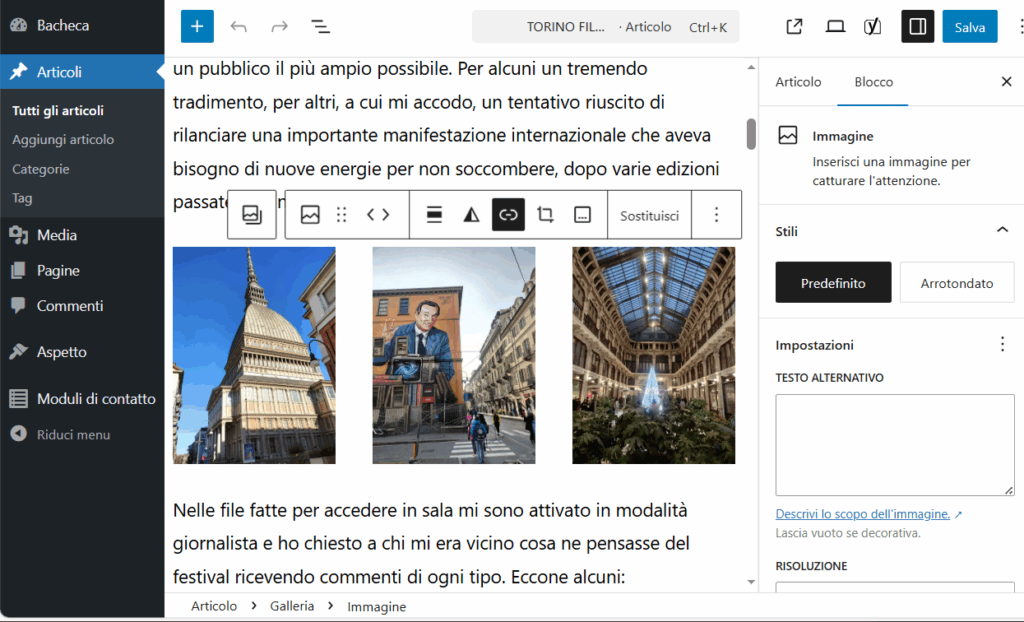Open Media in the admin menu

click(57, 235)
